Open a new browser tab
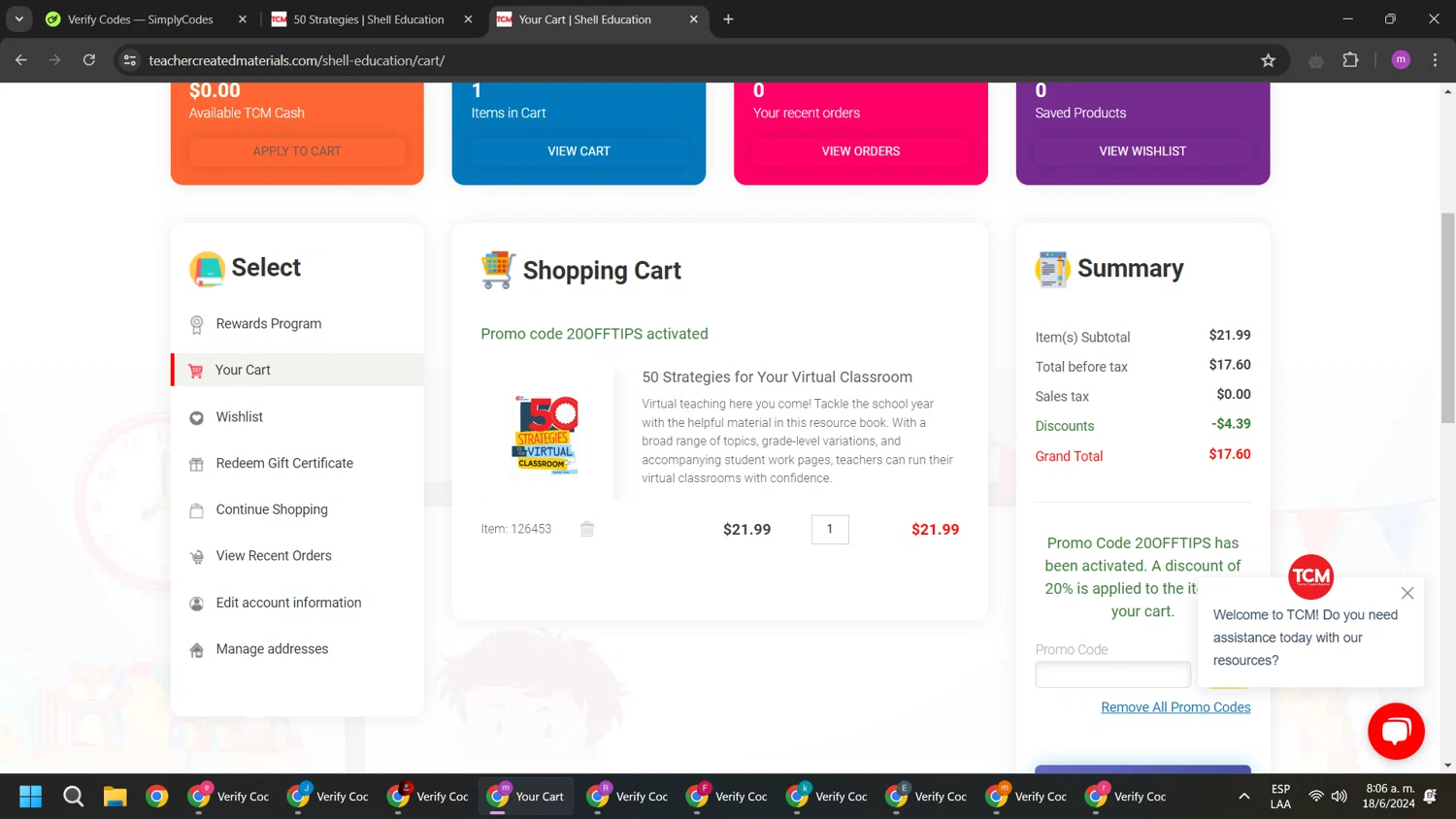 click(x=728, y=19)
